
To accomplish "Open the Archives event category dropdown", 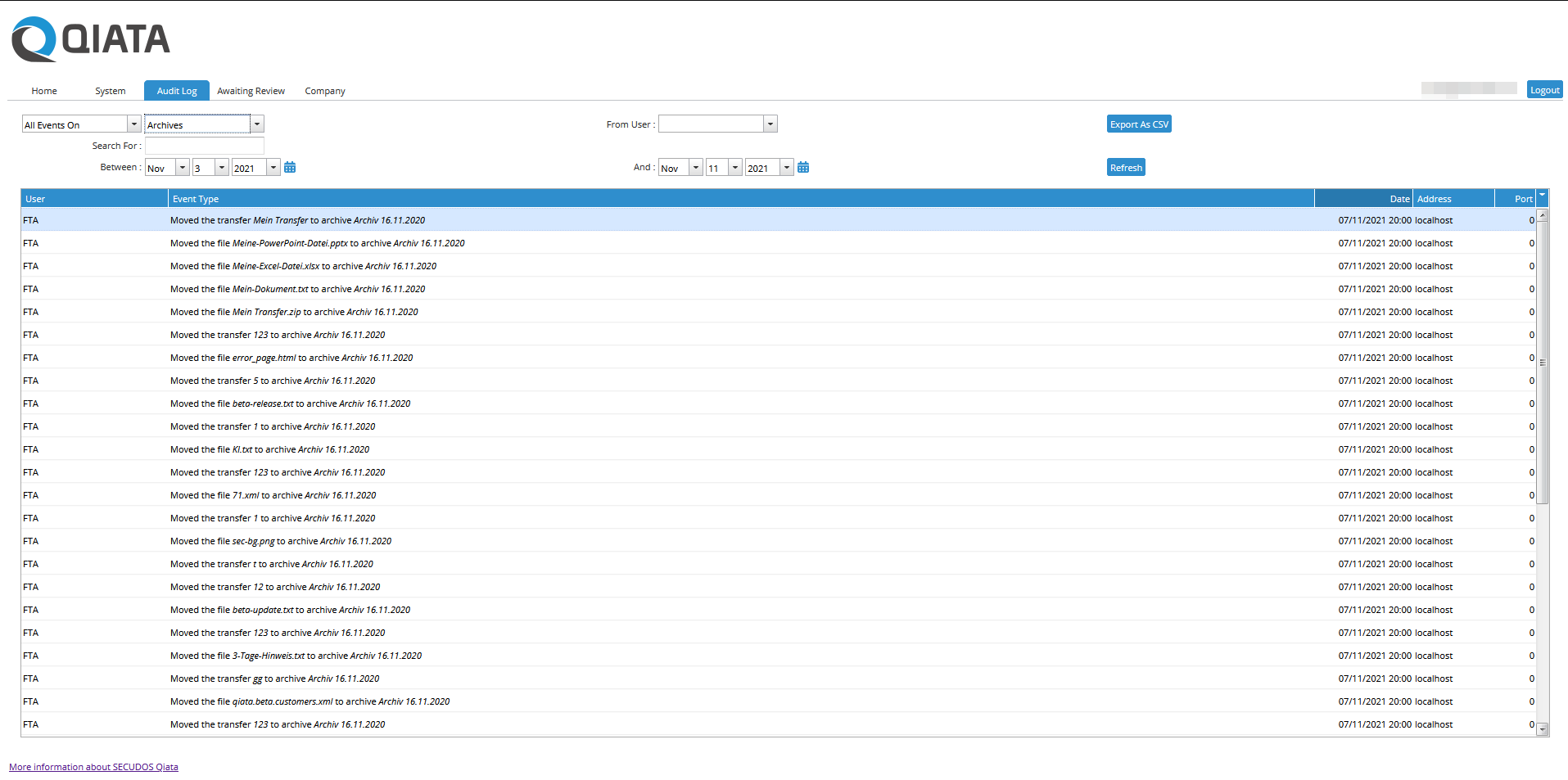I will tap(256, 124).
